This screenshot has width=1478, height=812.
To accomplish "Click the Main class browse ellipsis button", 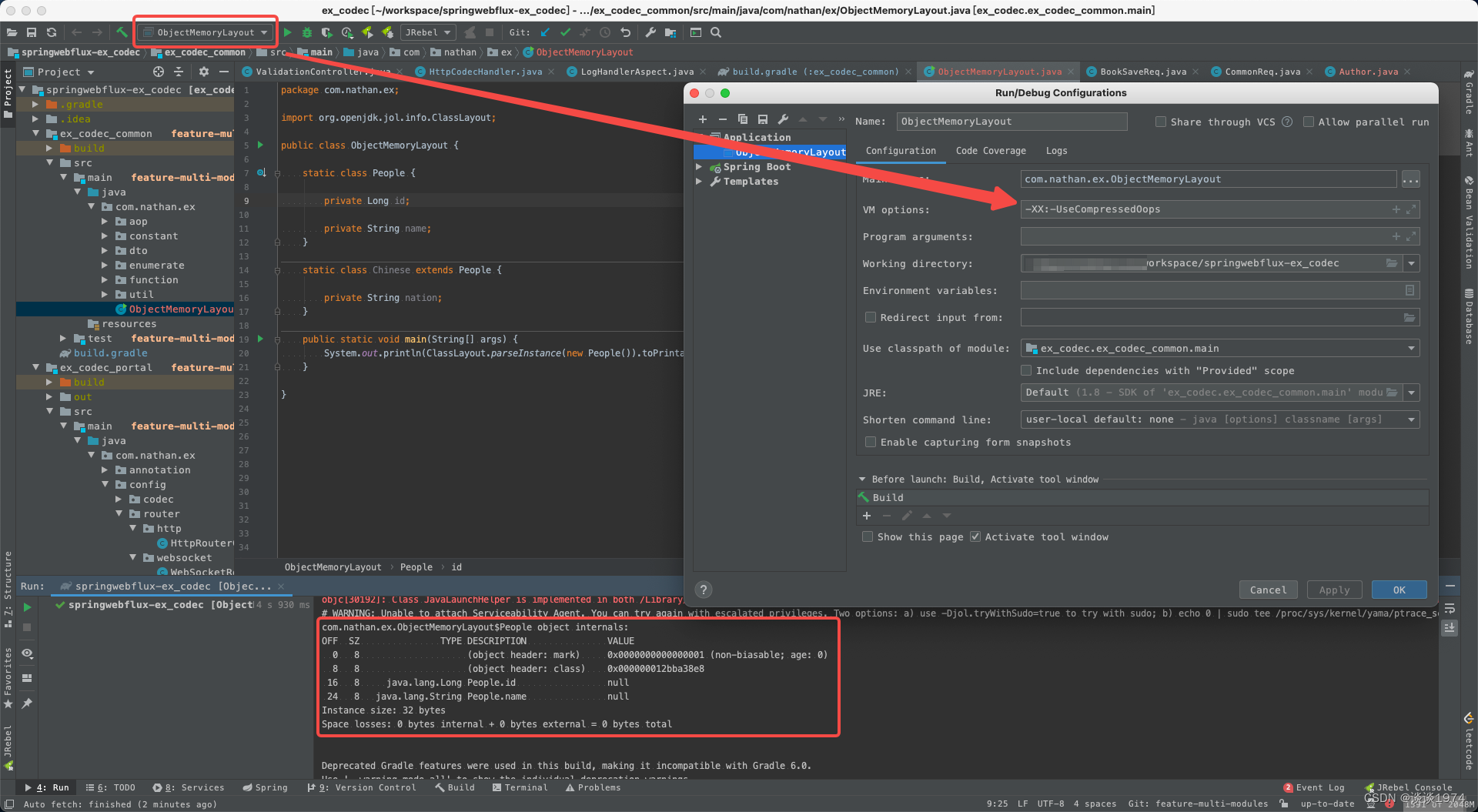I will pyautogui.click(x=1410, y=179).
